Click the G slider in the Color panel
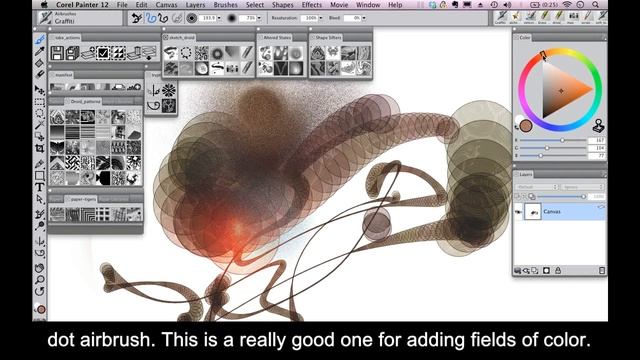Viewport: 640px width, 360px height. tap(553, 148)
